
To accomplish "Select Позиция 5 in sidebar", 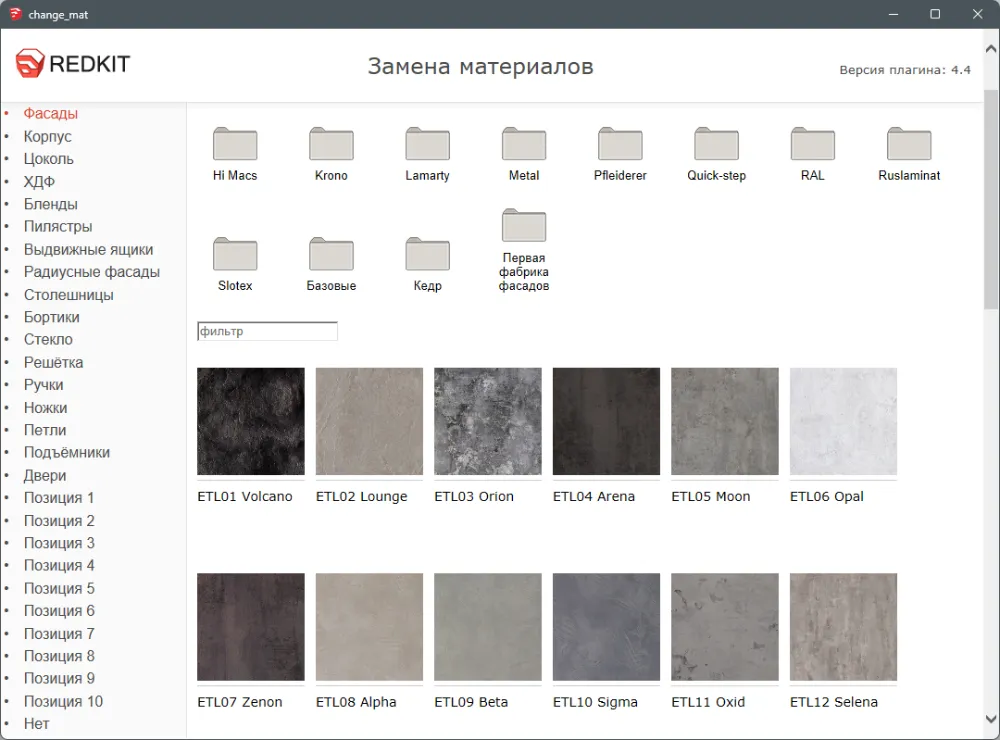I will point(59,588).
